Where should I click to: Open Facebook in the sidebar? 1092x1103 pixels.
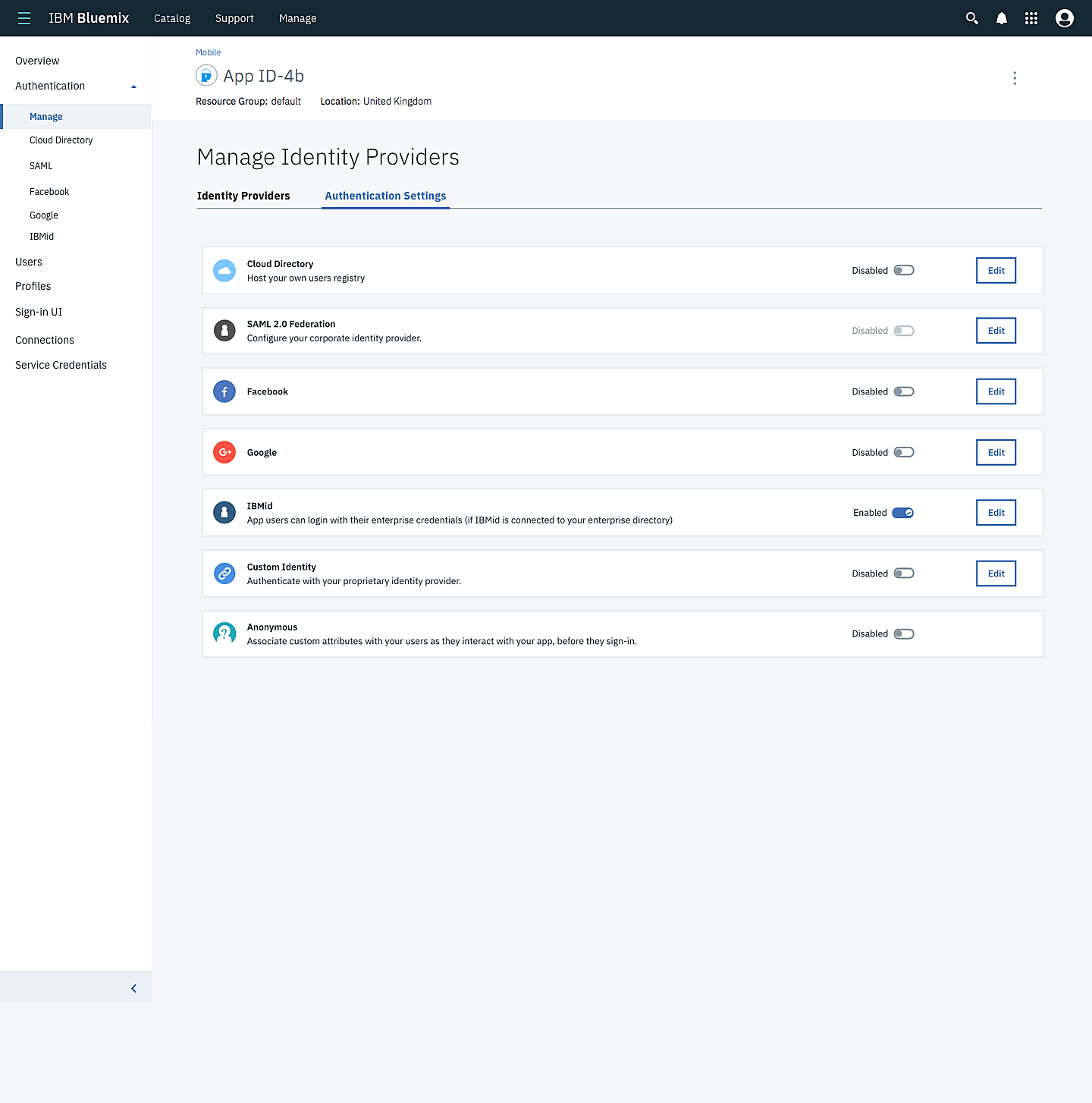point(49,192)
